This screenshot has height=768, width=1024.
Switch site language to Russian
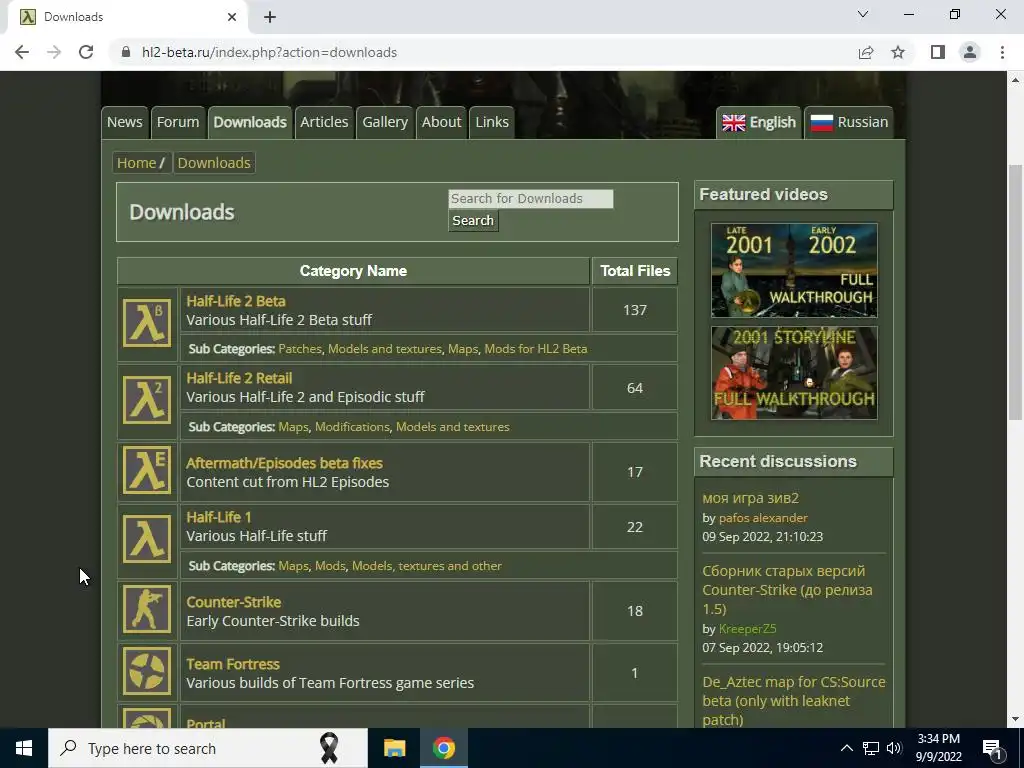coord(849,123)
